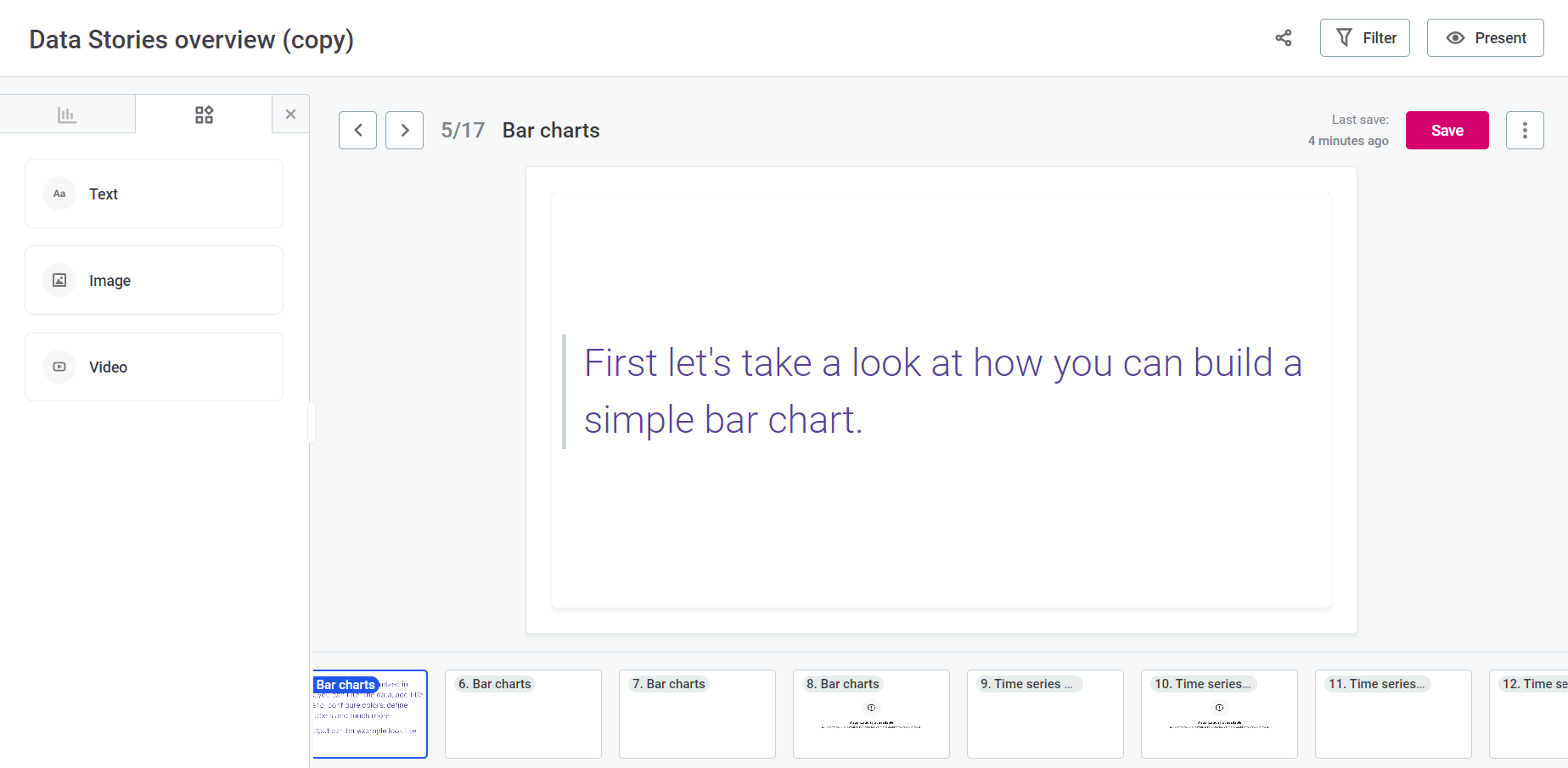The height and width of the screenshot is (768, 1568).
Task: Save the data story
Action: [1447, 130]
